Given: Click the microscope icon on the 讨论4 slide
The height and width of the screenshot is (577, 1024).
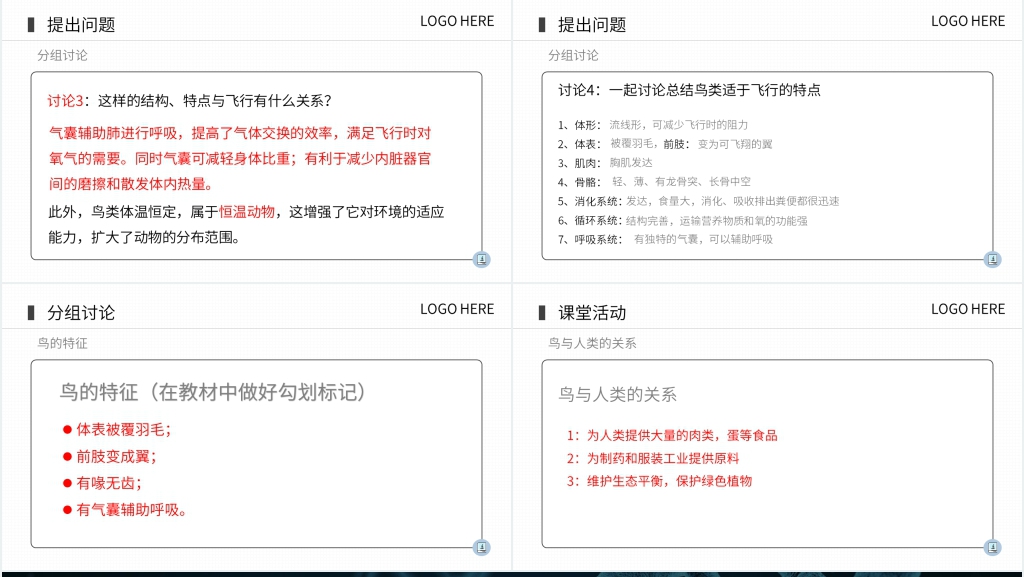Looking at the screenshot, I should [x=992, y=259].
